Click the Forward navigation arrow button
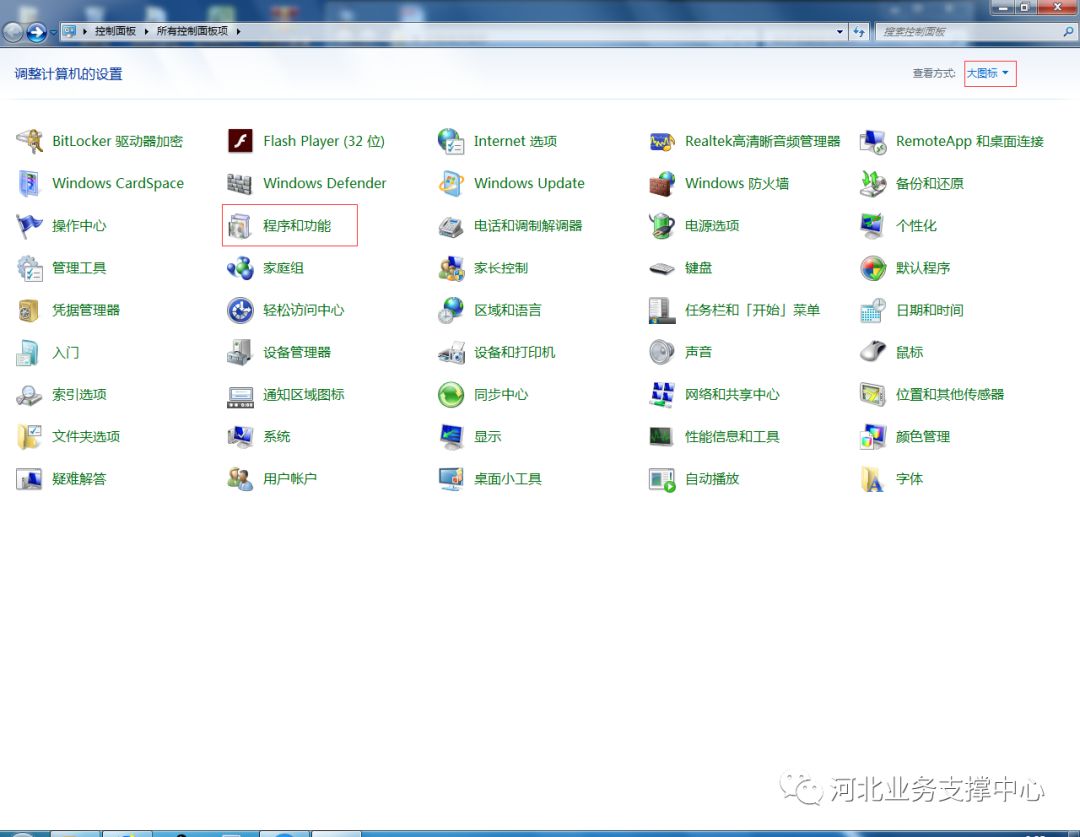Screen dimensions: 1080x837 36,32
